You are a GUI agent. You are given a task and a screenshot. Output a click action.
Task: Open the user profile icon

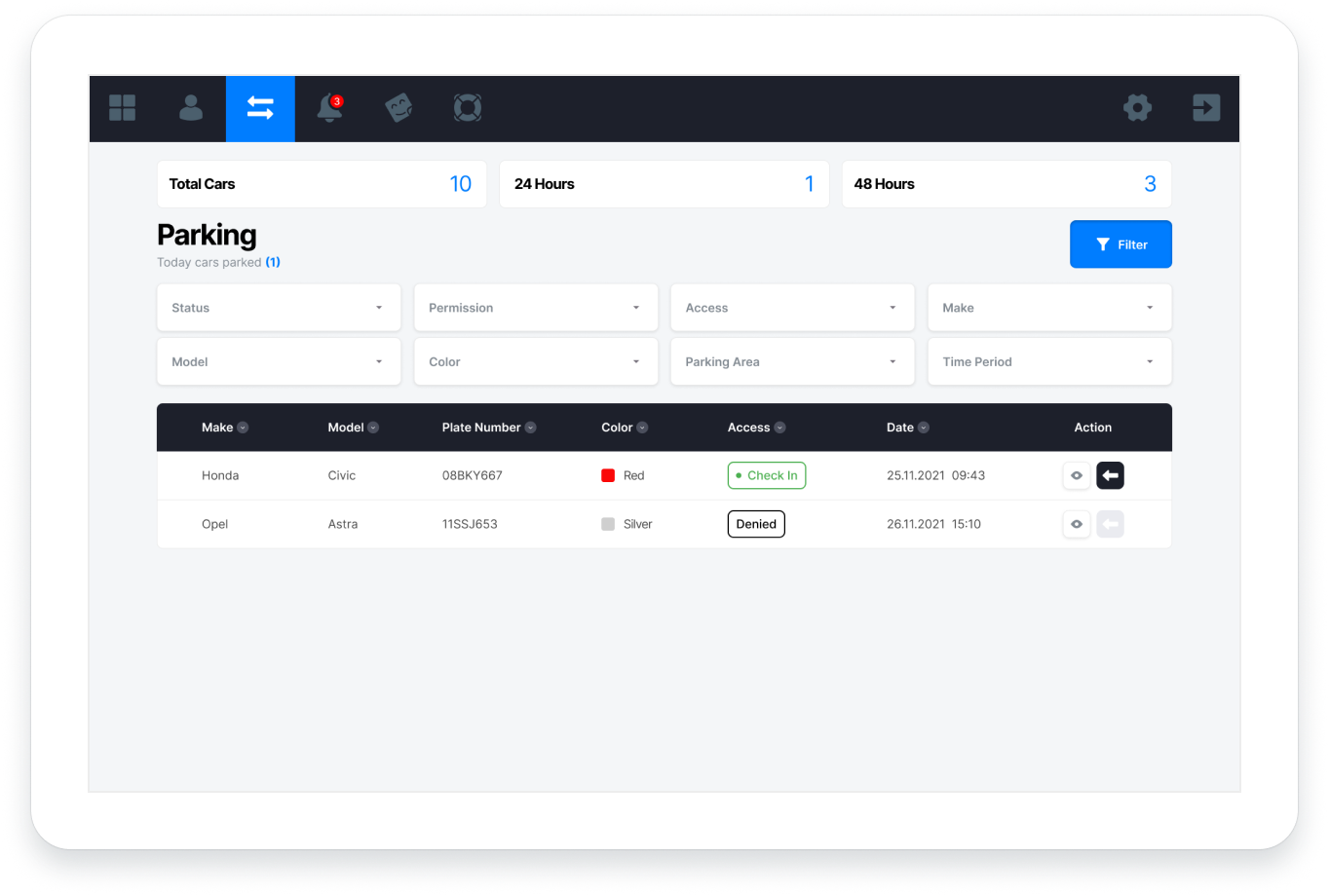pos(191,108)
